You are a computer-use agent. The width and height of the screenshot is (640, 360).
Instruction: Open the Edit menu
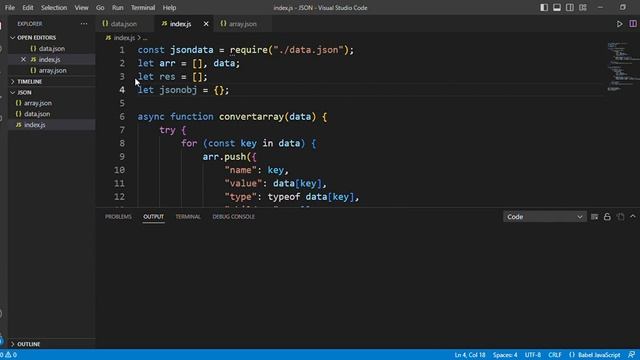(28, 8)
